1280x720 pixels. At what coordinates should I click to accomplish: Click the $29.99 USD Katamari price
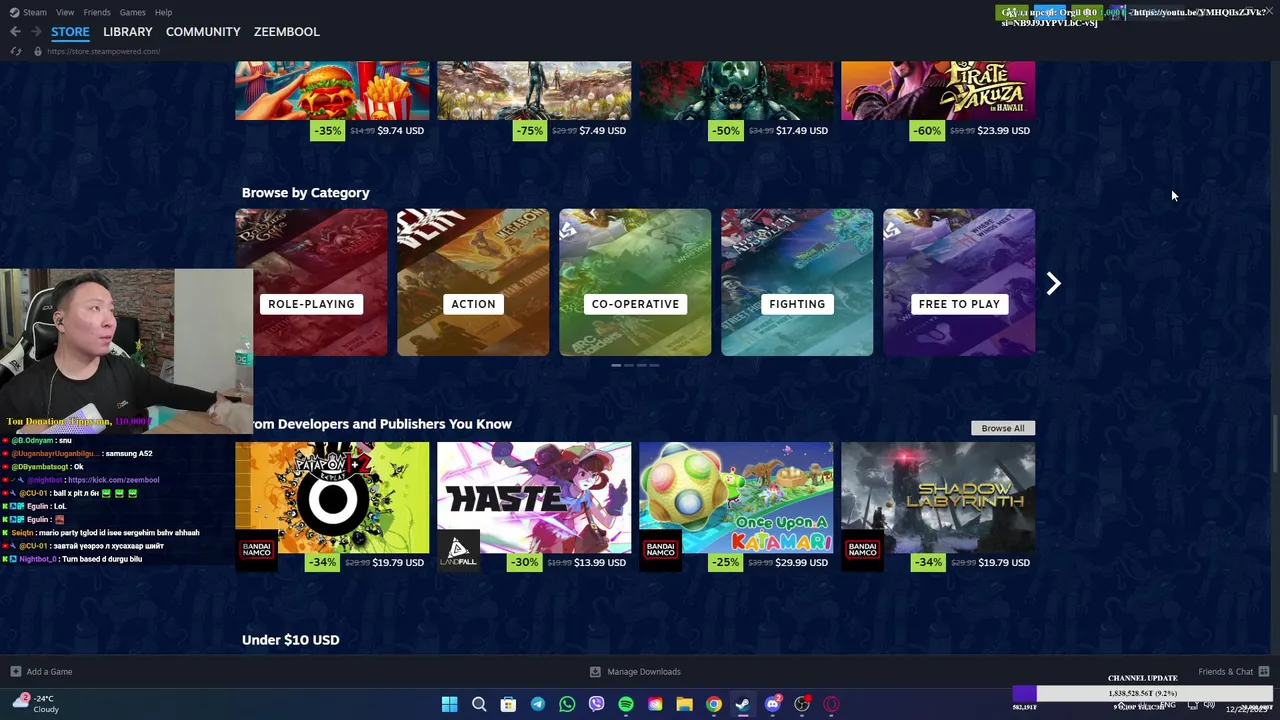coord(802,562)
